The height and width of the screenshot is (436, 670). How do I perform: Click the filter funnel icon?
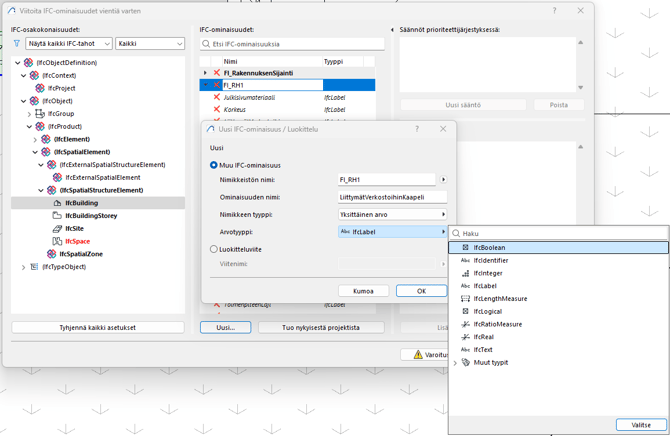pos(17,44)
